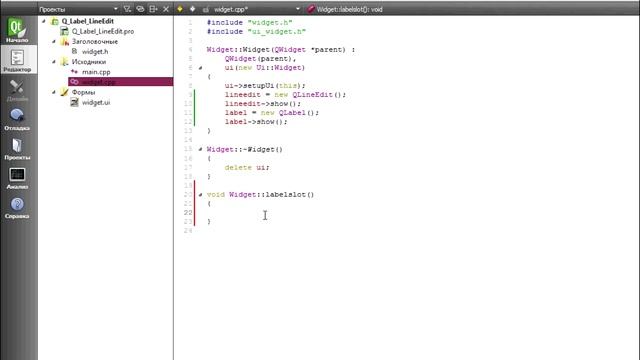The height and width of the screenshot is (360, 640).
Task: Click the split panel icon
Action: (x=153, y=9)
